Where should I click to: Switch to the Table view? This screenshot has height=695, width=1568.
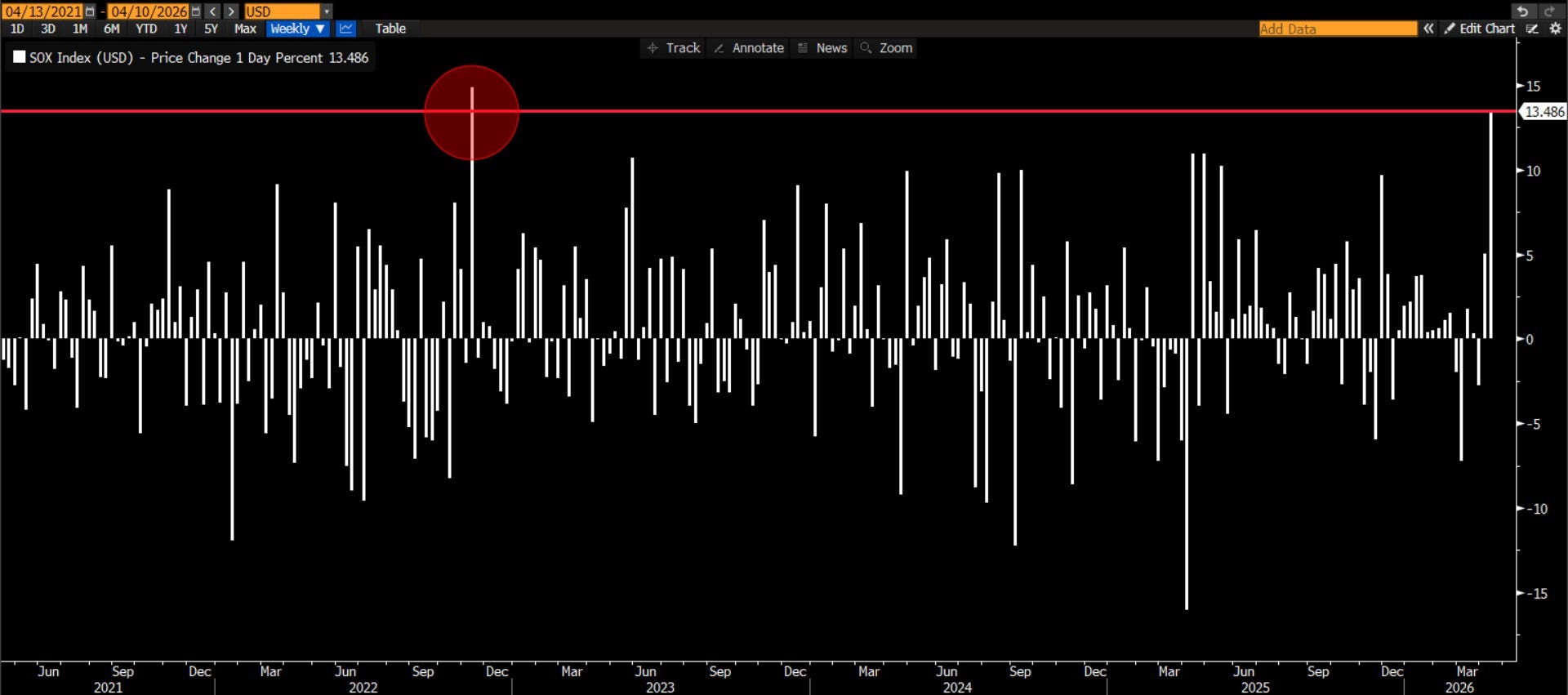[390, 29]
